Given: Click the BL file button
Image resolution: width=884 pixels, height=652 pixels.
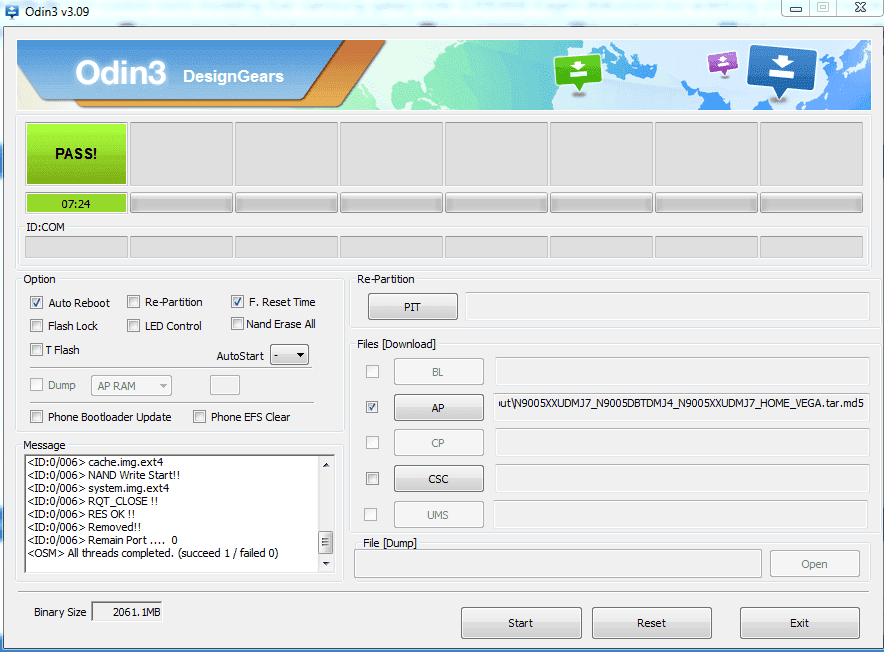Looking at the screenshot, I should click(439, 372).
